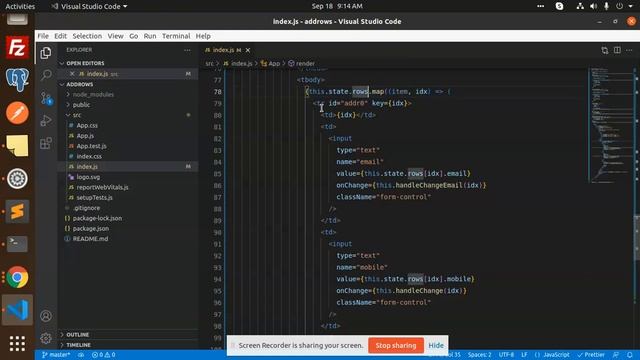
Task: Open the Search view in activity bar
Action: (46, 75)
